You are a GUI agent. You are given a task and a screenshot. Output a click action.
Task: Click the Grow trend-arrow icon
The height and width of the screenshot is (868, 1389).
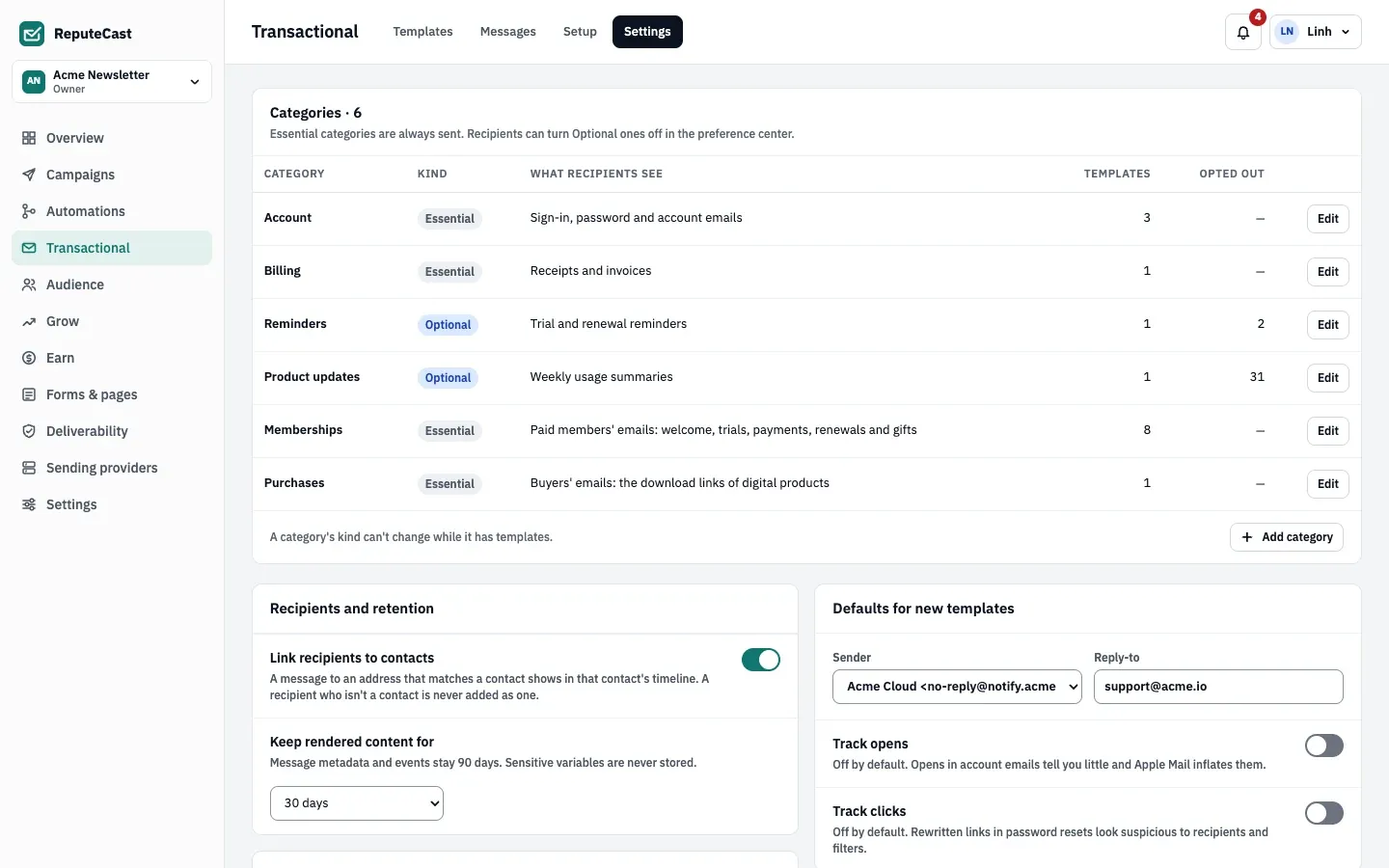[x=29, y=321]
